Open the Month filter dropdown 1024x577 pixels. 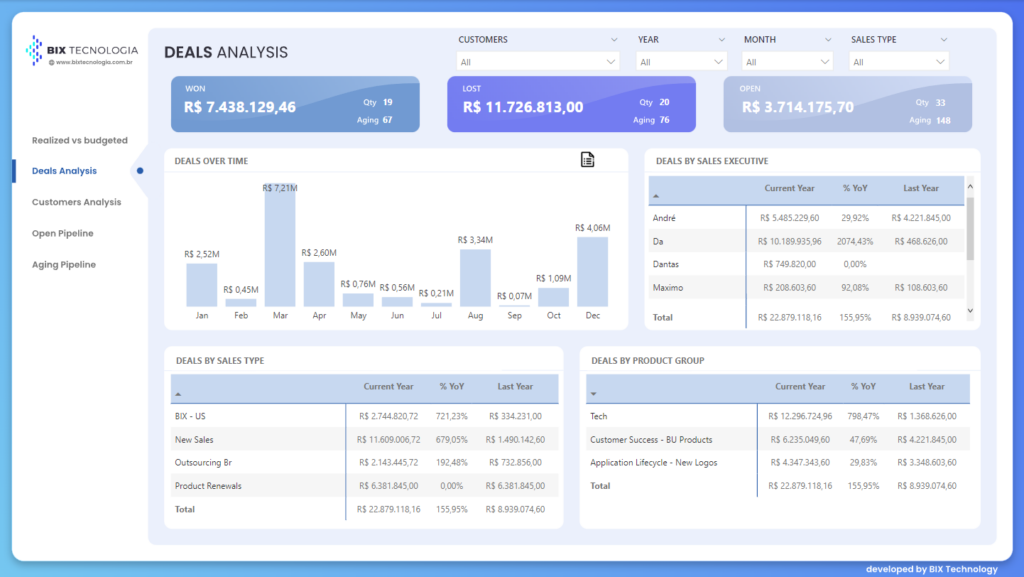(x=787, y=62)
